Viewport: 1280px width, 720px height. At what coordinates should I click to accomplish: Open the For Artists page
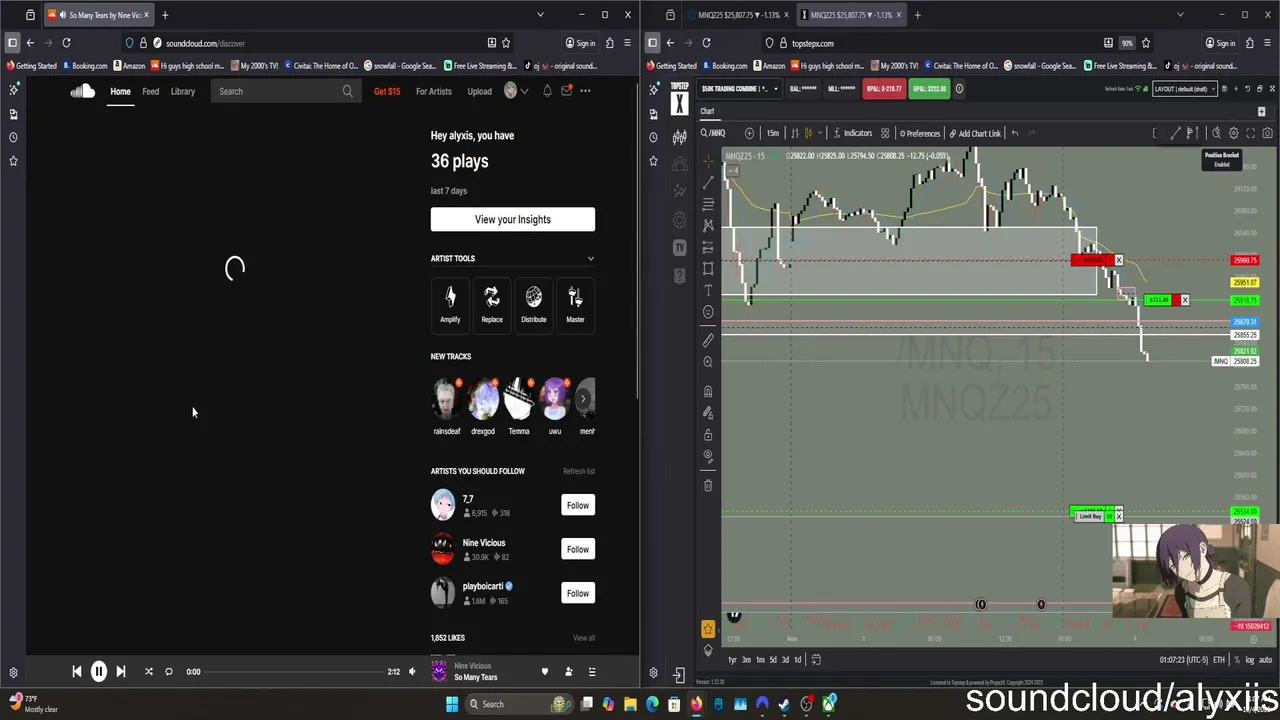(434, 91)
